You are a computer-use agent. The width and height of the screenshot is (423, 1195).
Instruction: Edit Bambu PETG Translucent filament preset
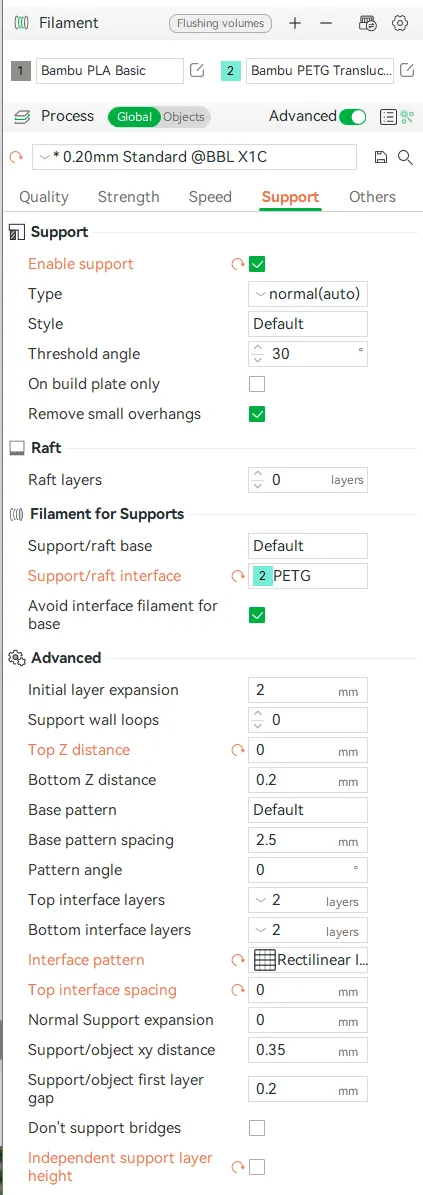tap(408, 71)
